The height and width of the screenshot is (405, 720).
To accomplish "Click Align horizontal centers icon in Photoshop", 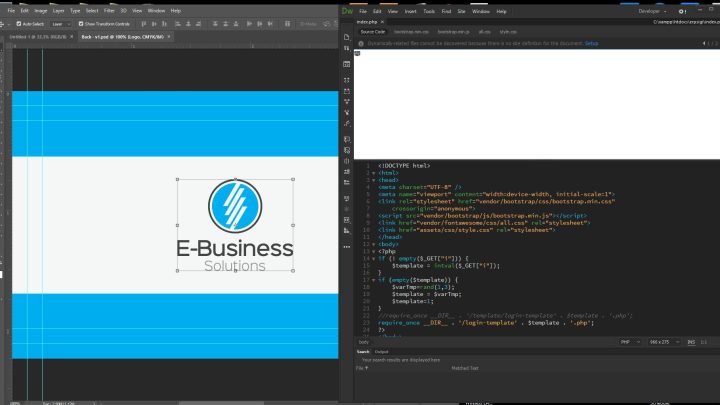I will [188, 24].
